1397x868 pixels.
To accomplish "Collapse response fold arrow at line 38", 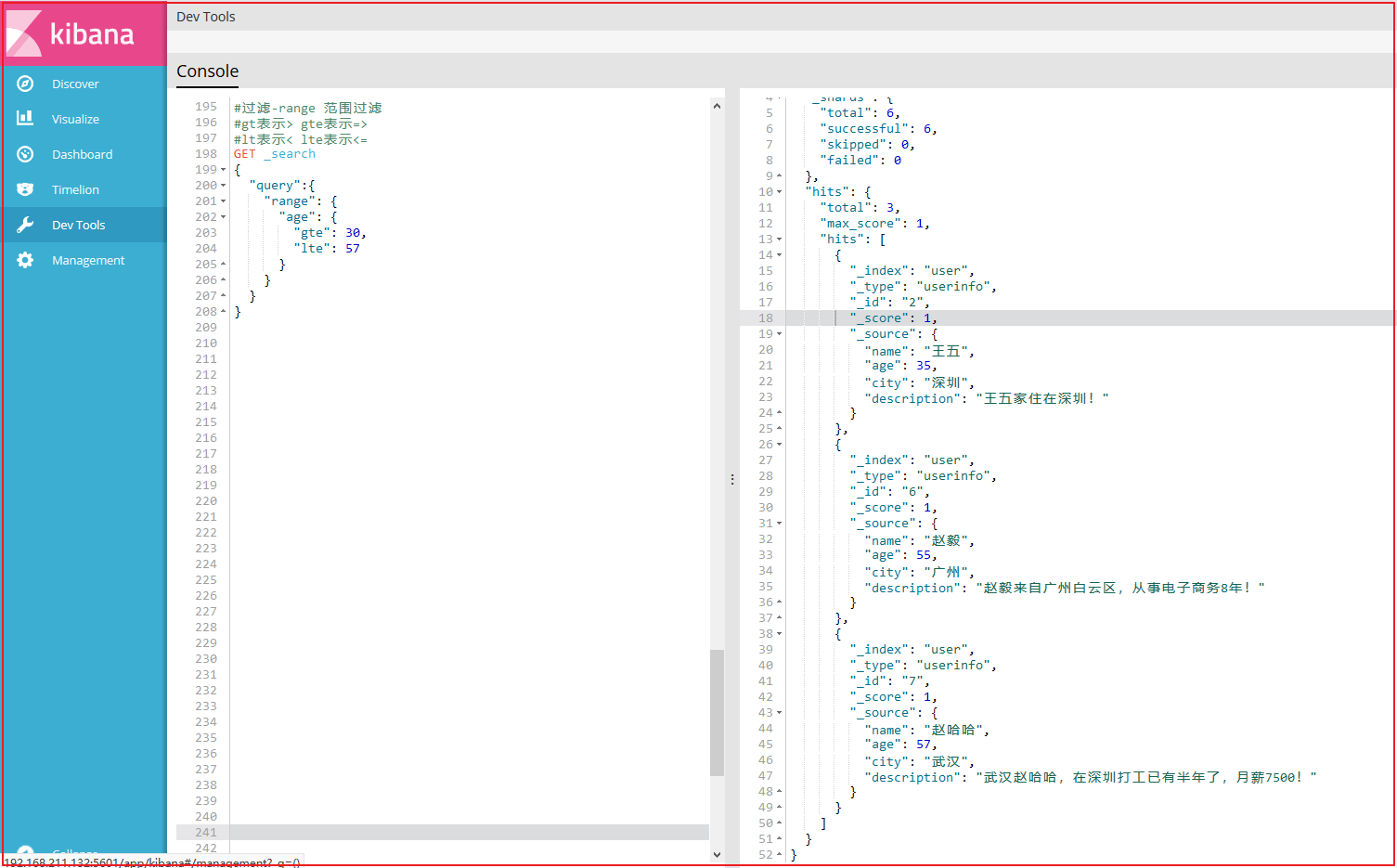I will 780,634.
